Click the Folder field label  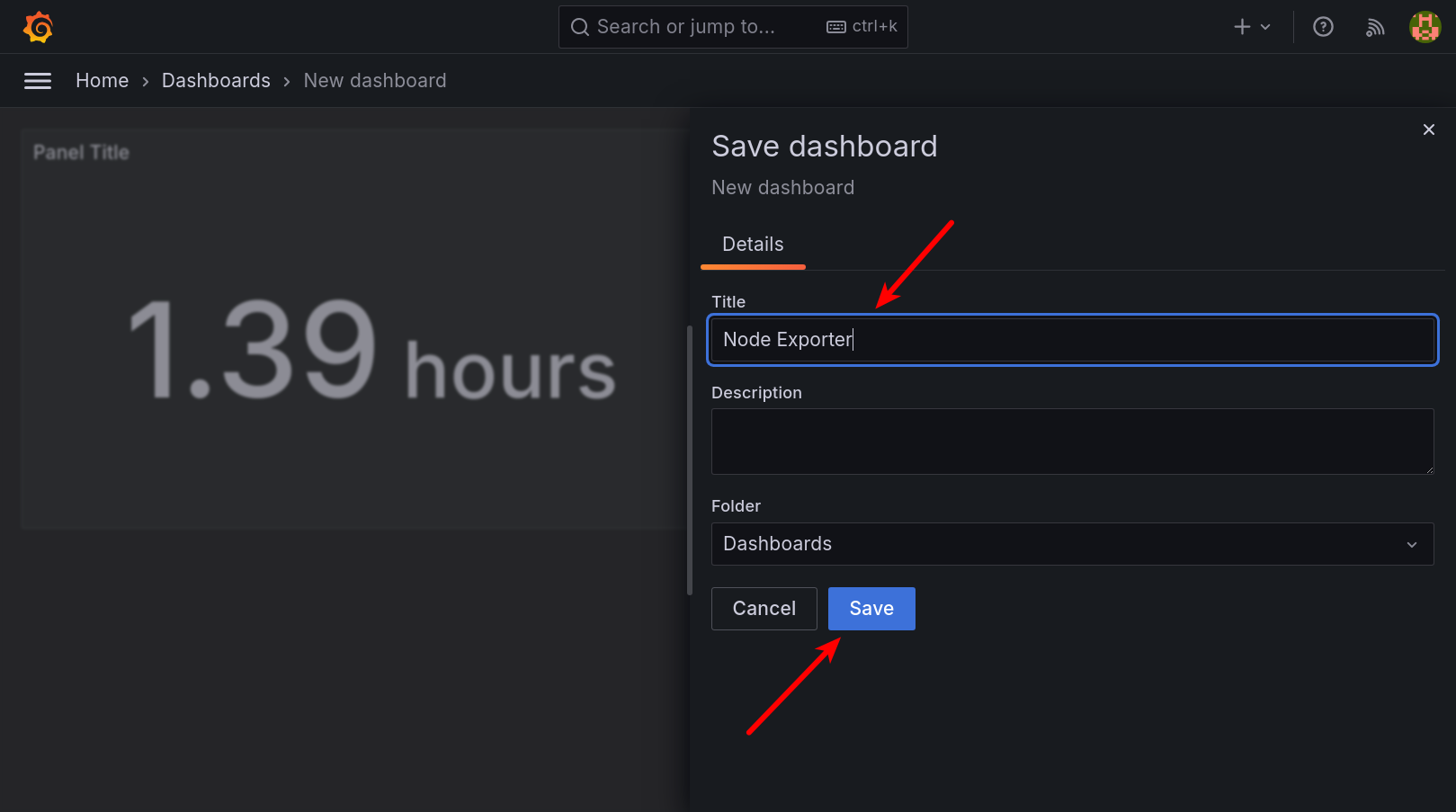click(x=736, y=506)
